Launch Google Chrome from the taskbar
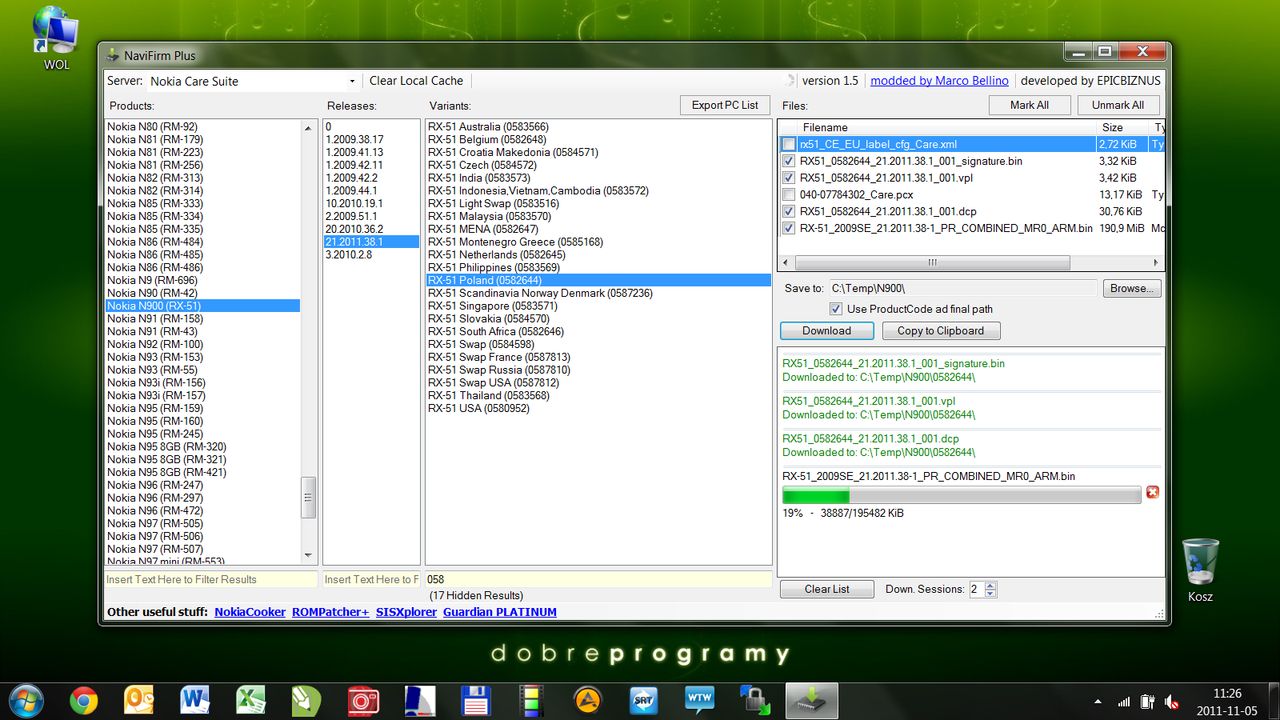The image size is (1280, 720). click(84, 701)
